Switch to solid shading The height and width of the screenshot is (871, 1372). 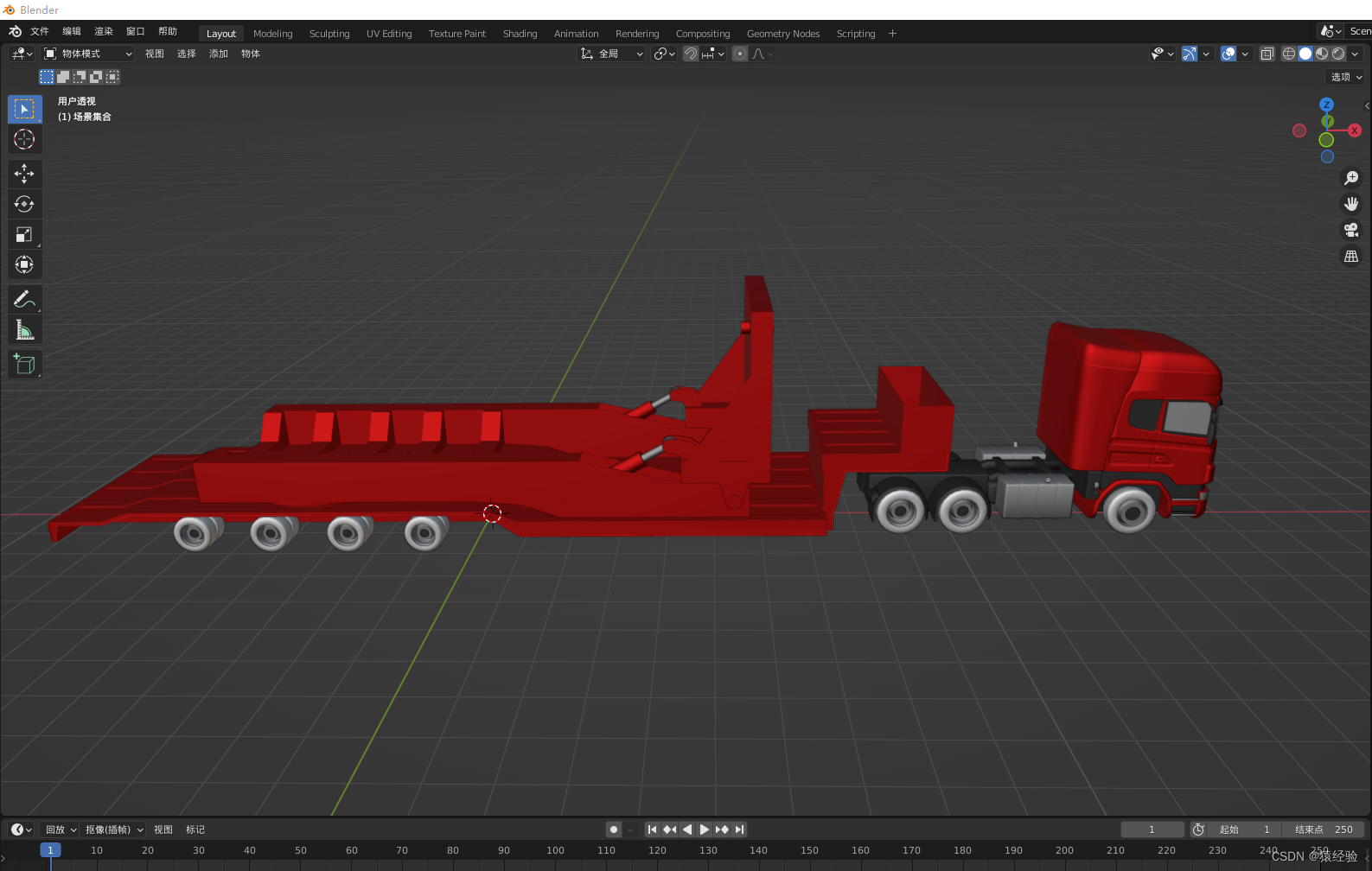(x=1305, y=54)
